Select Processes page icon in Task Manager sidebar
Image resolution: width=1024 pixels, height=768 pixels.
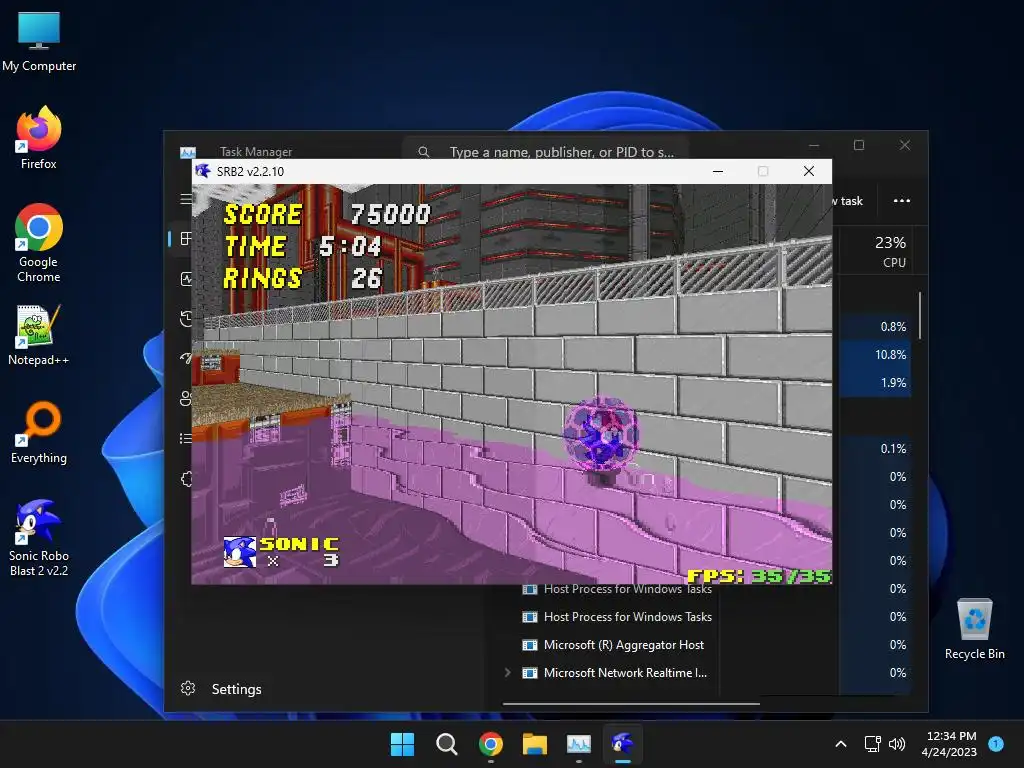click(x=185, y=239)
